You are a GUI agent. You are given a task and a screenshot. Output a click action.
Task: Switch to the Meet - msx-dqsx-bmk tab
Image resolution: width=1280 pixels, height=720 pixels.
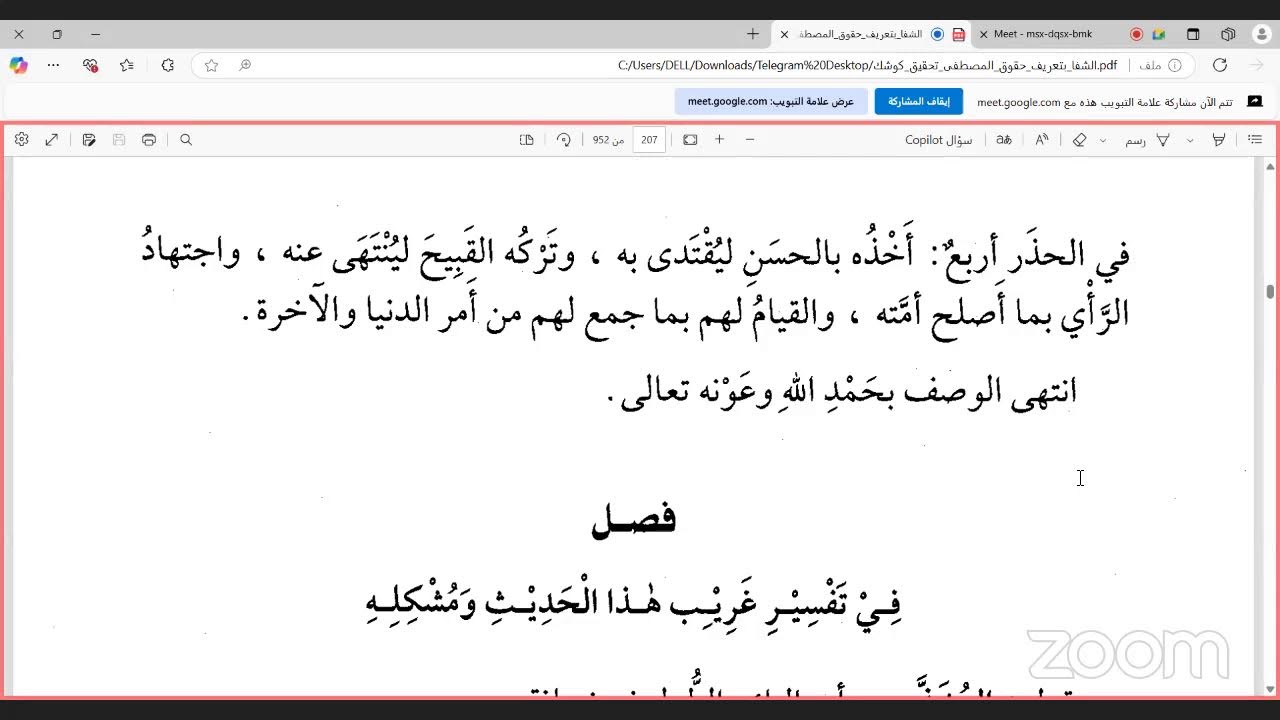click(1043, 34)
